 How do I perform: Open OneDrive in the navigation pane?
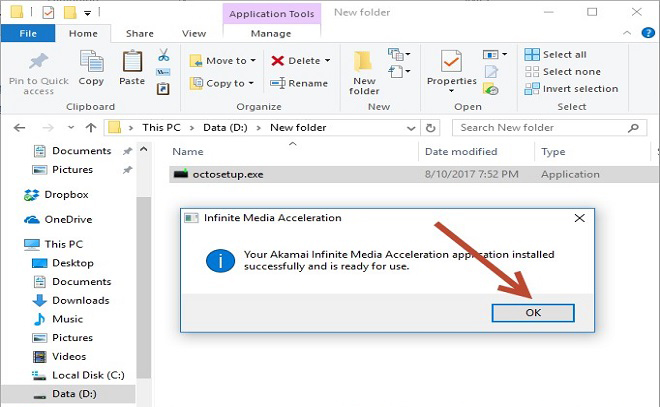click(68, 219)
